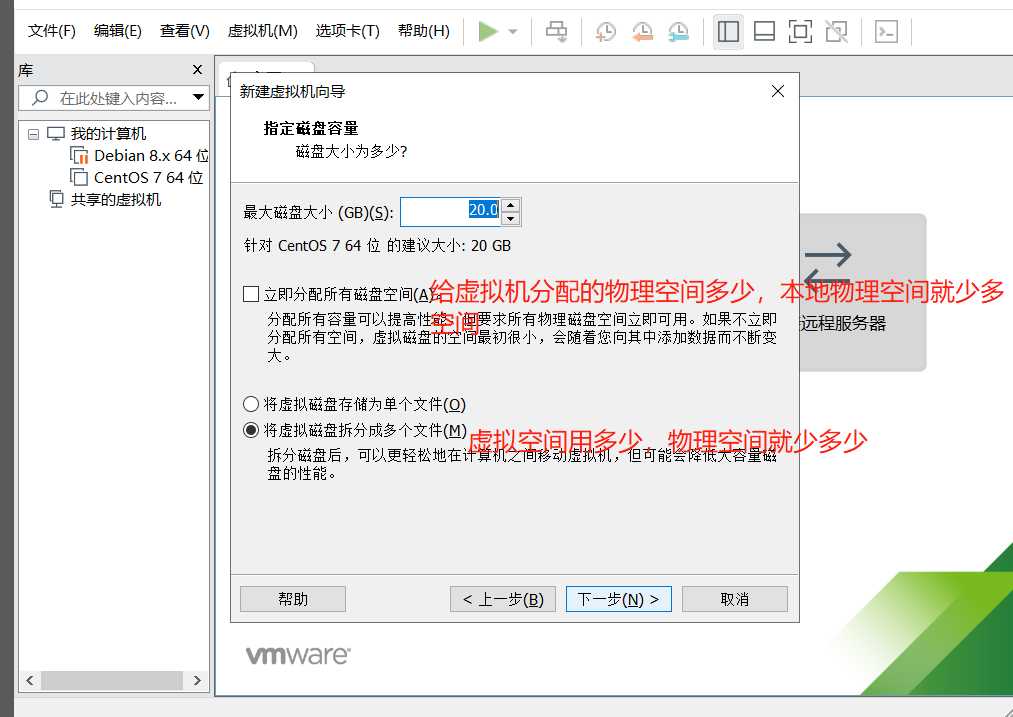The width and height of the screenshot is (1013, 717).
Task: Enter full screen mode icon
Action: tap(800, 31)
